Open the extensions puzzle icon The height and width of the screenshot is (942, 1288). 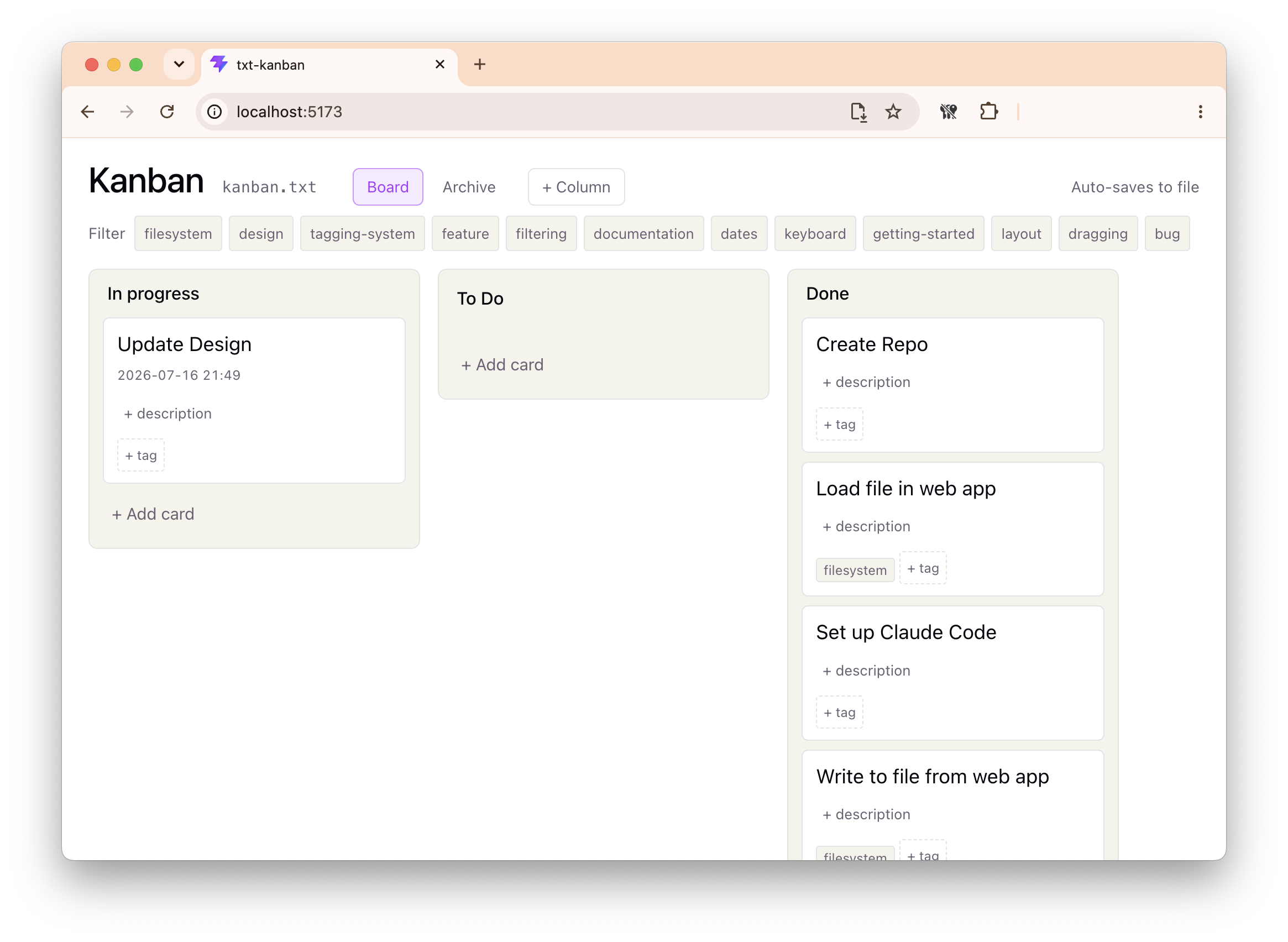(x=988, y=111)
